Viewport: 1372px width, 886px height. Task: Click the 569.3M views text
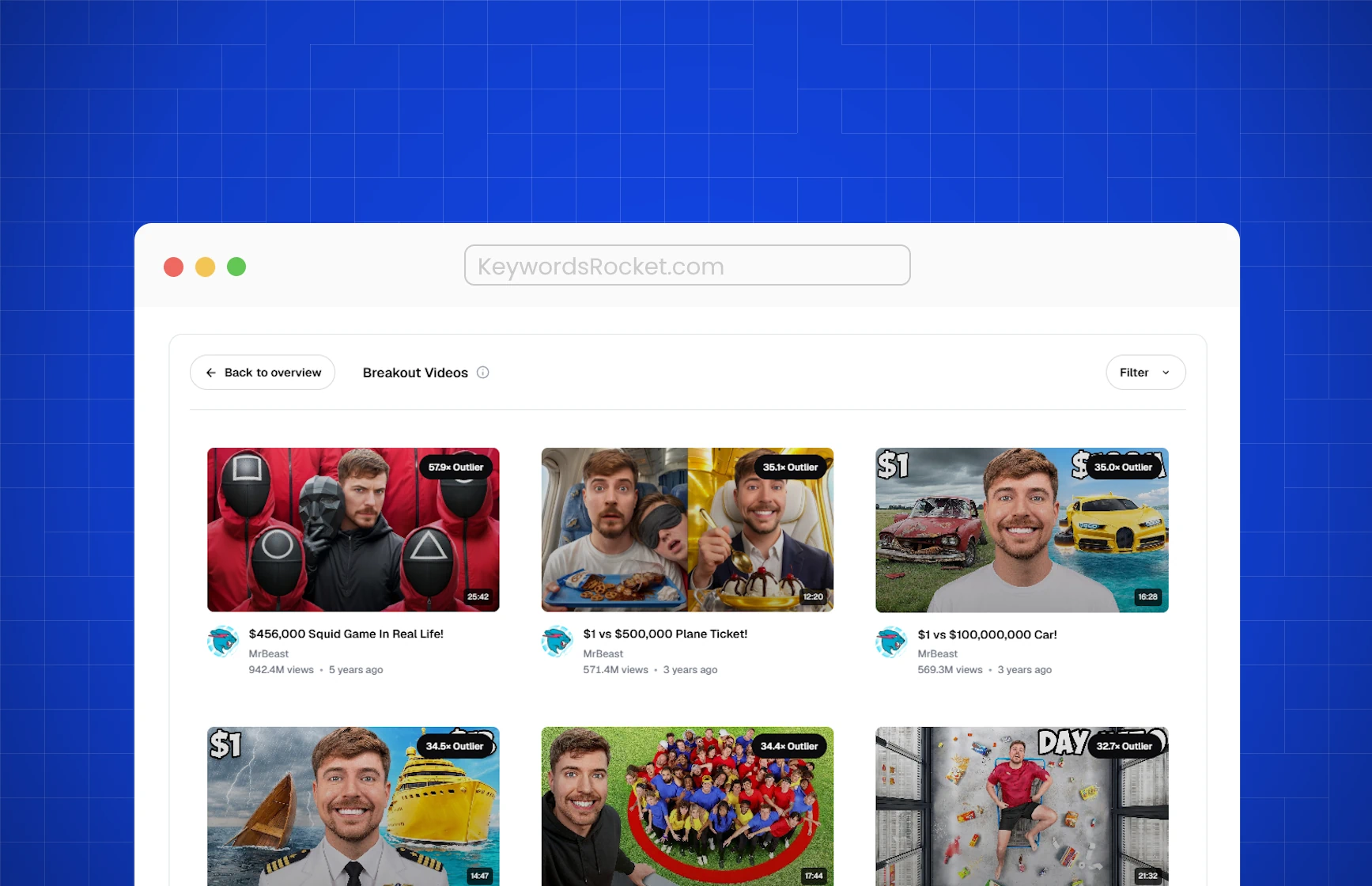950,669
